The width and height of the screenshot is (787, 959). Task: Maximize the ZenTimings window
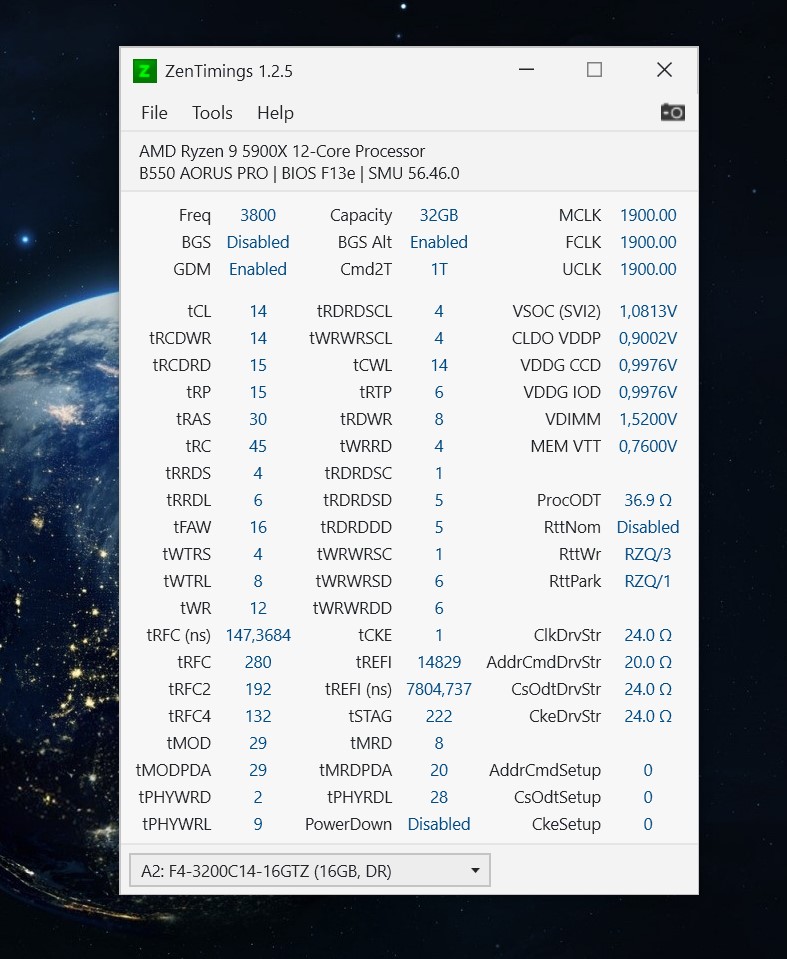[594, 70]
